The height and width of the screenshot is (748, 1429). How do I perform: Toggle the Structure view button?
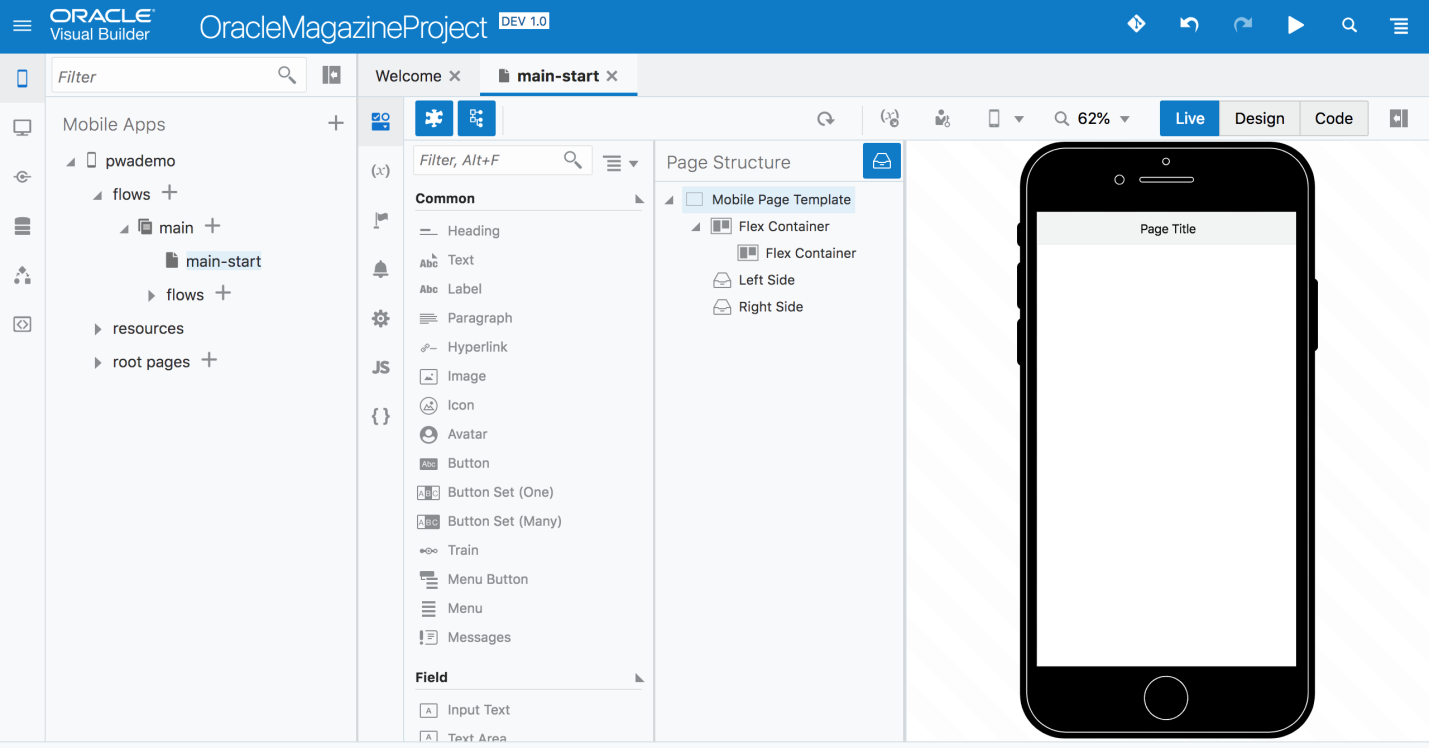476,118
